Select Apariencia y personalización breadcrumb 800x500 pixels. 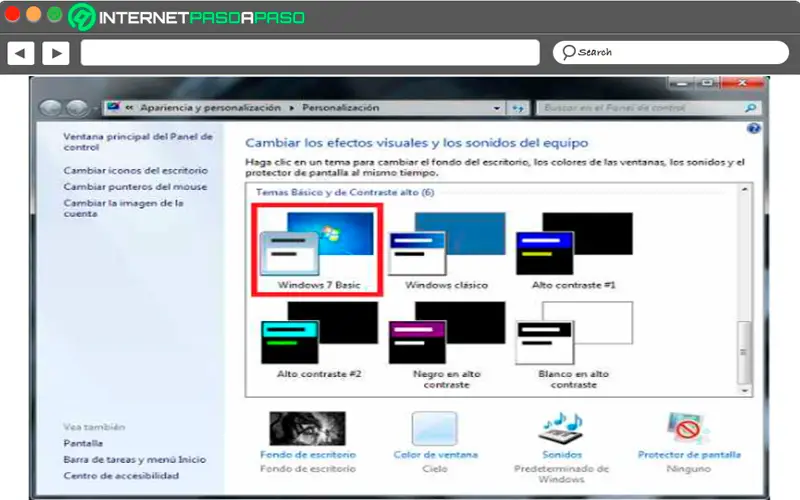click(211, 108)
